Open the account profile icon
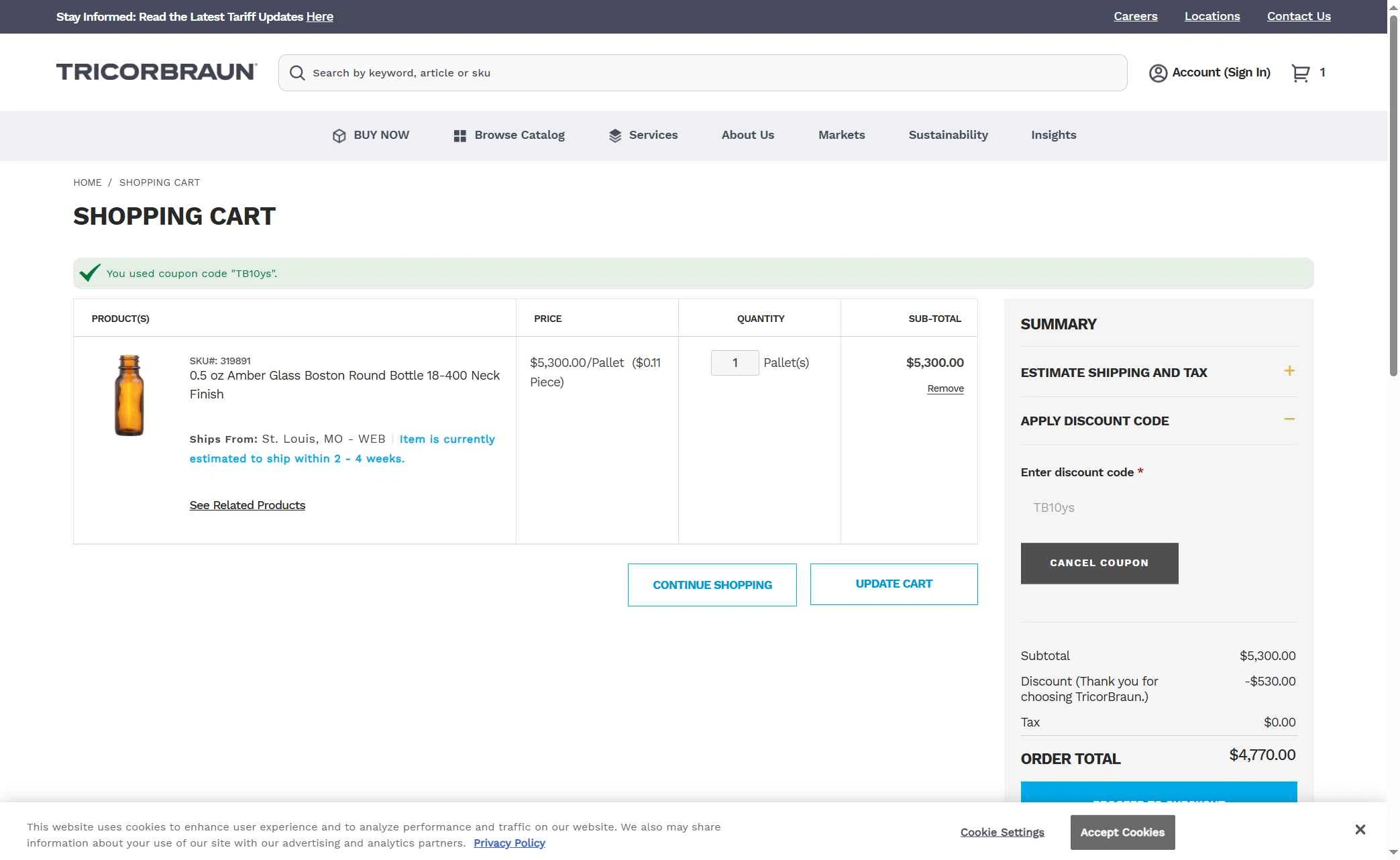Image resolution: width=1400 pixels, height=860 pixels. (1158, 73)
